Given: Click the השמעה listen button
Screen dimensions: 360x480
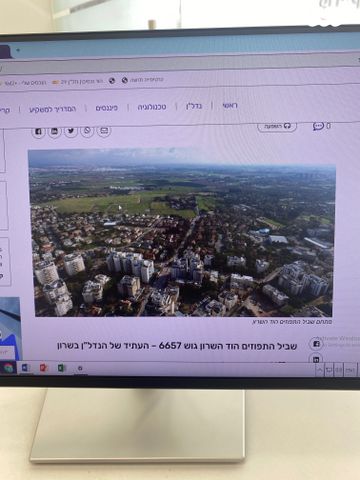Looking at the screenshot, I should (277, 126).
